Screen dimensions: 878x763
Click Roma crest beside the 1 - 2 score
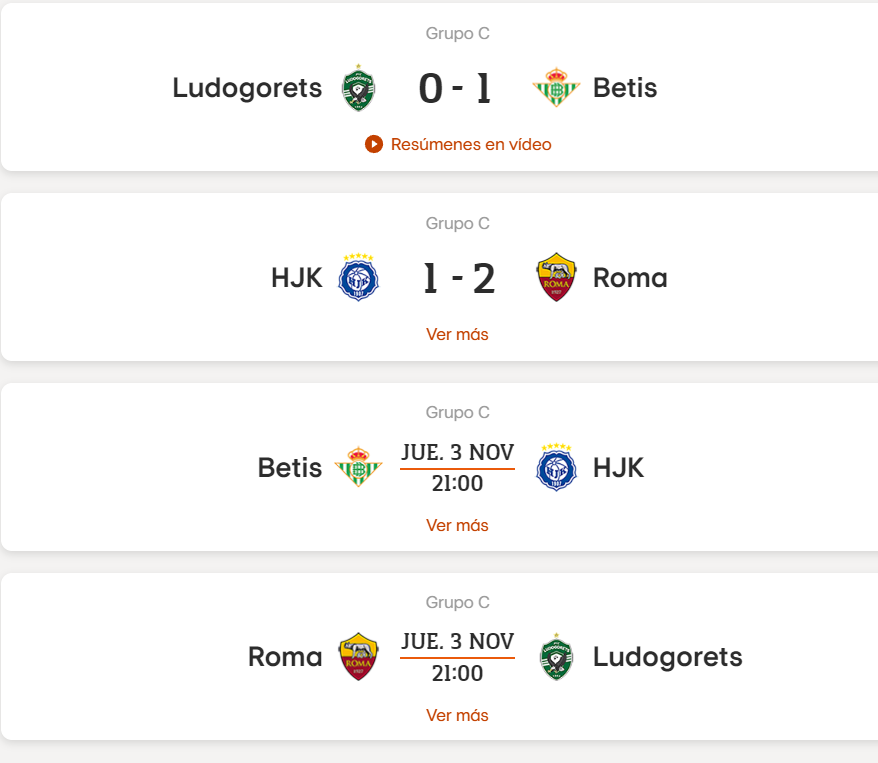tap(556, 277)
